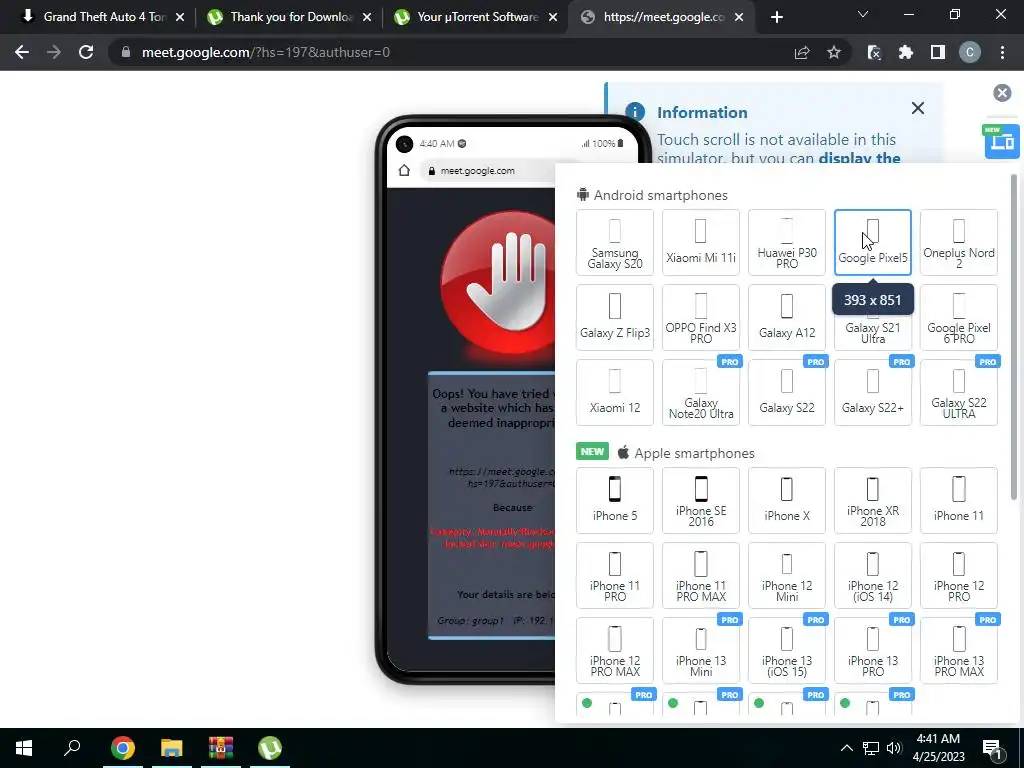Open the Windows Start menu
The width and height of the screenshot is (1024, 768).
click(24, 748)
